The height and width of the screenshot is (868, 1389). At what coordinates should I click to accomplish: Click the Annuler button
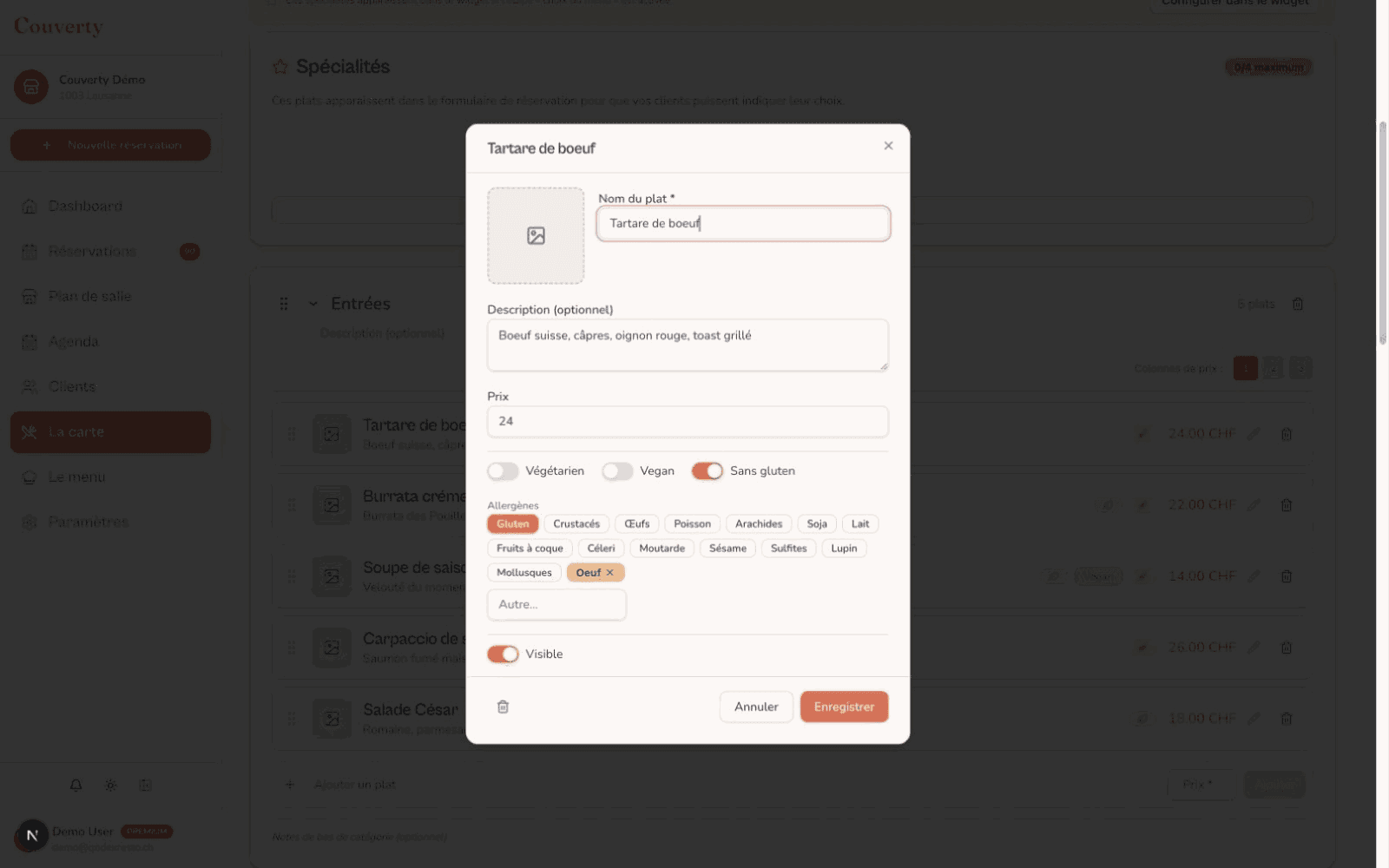pyautogui.click(x=756, y=707)
